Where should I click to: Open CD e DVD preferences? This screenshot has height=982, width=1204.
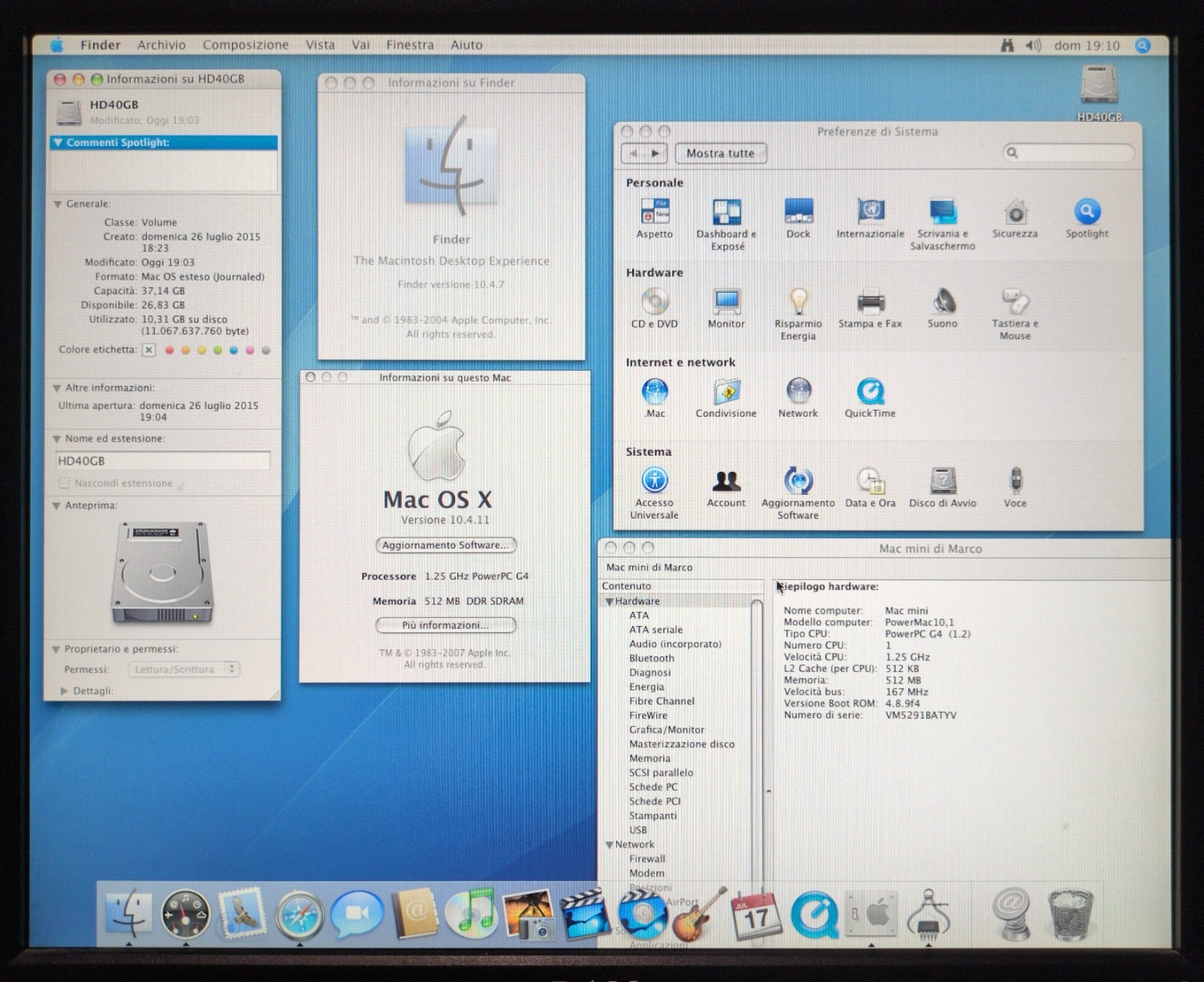coord(655,309)
